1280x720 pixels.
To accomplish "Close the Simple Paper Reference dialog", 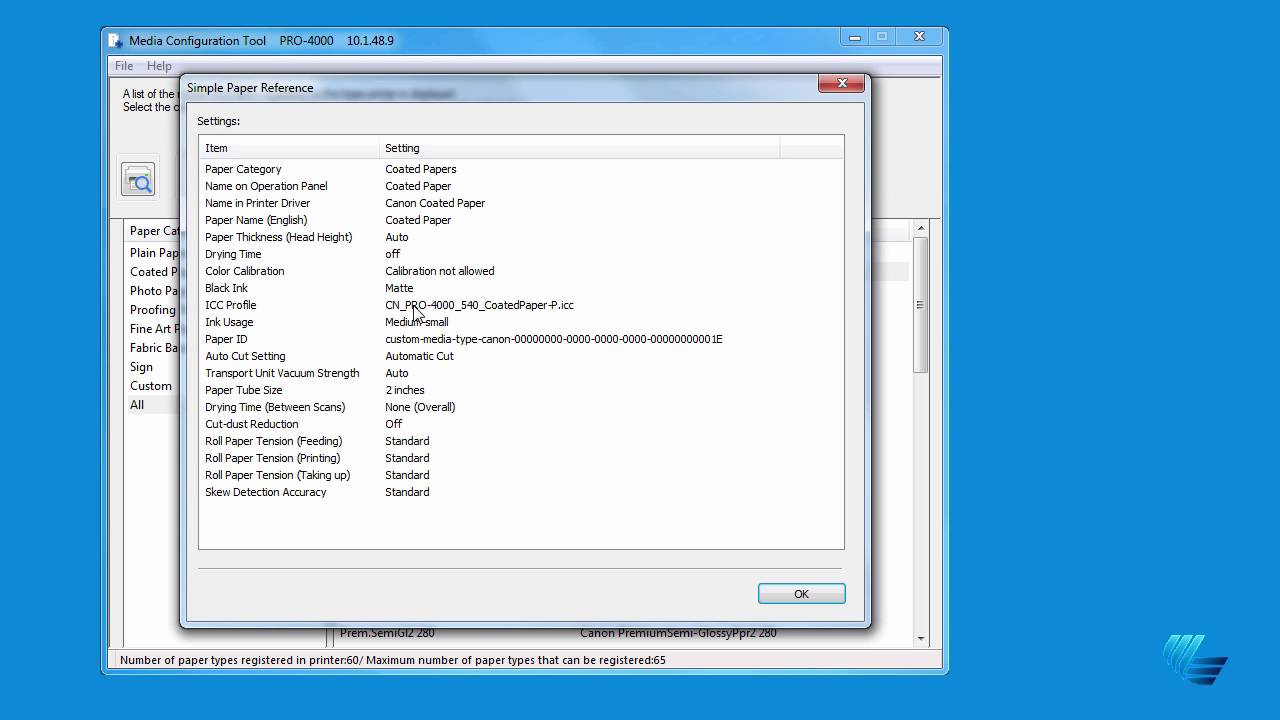I will [x=842, y=84].
